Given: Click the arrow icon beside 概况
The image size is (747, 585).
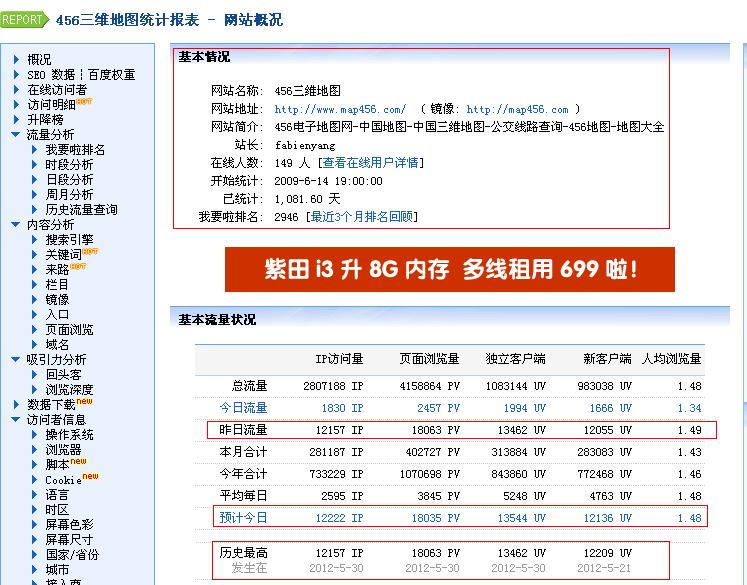Looking at the screenshot, I should (17, 60).
